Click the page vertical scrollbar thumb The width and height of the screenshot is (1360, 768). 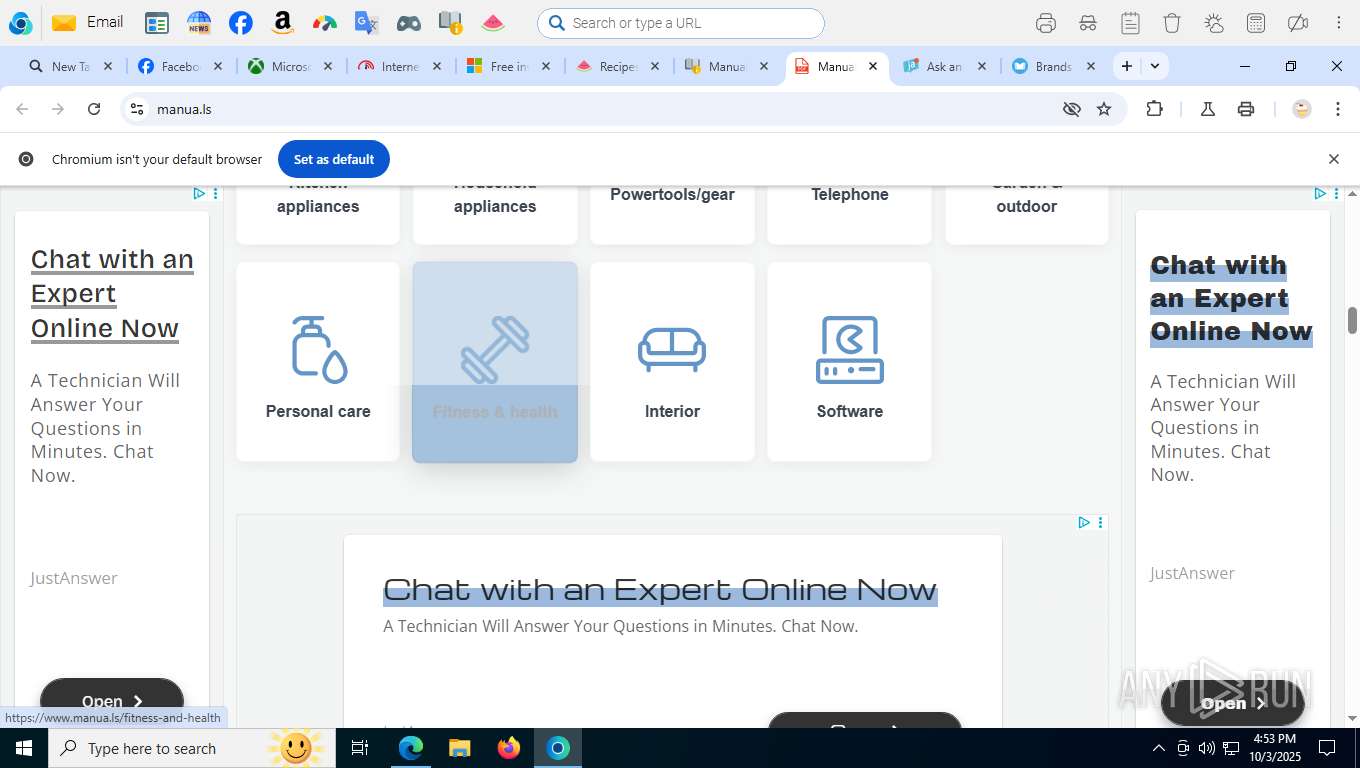click(1352, 321)
